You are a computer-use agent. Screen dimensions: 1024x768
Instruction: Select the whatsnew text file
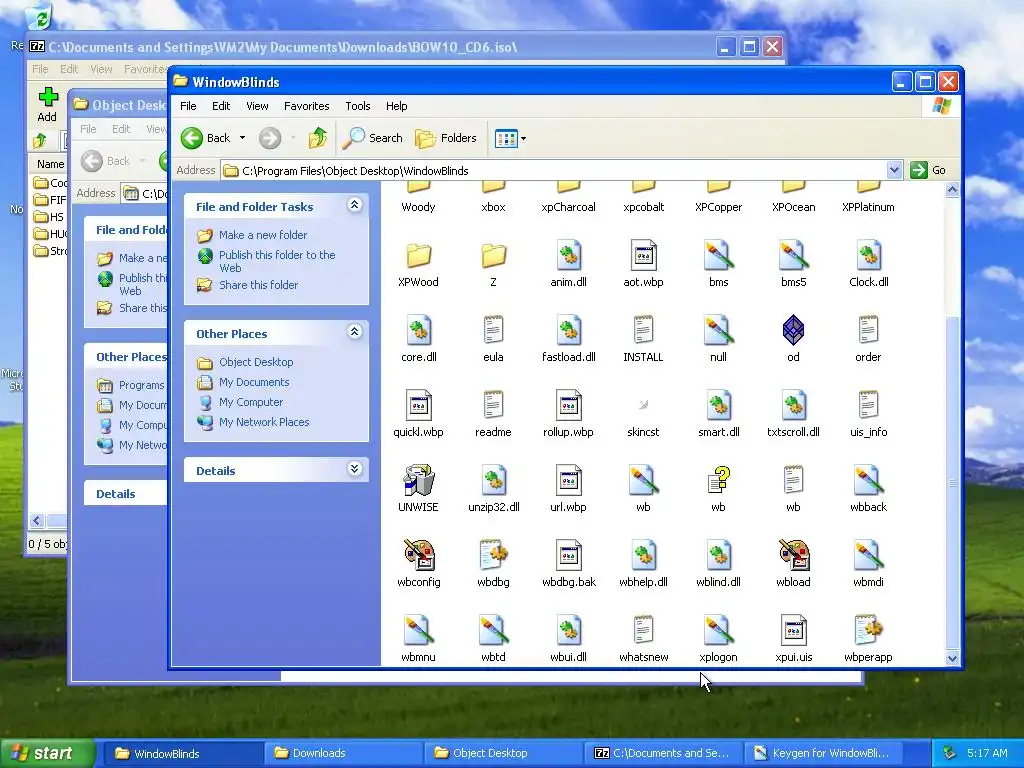[643, 631]
